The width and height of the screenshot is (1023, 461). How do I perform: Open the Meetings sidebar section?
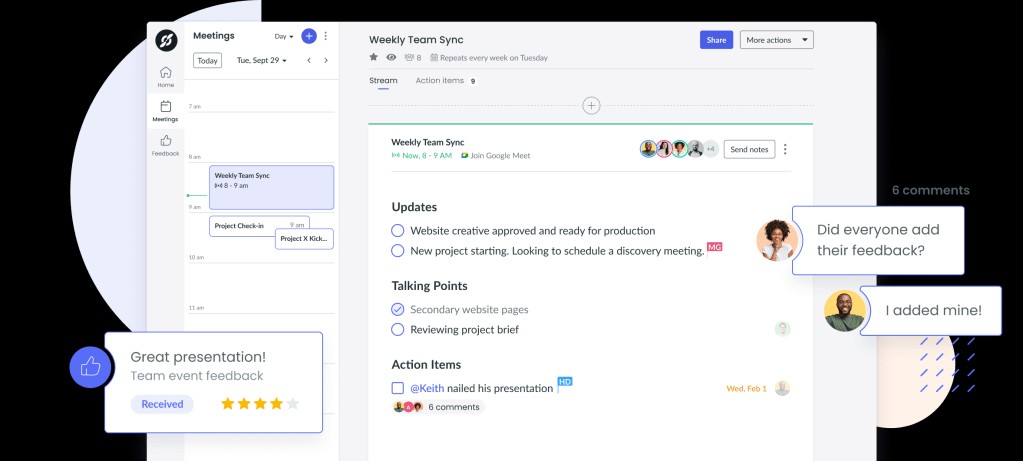[166, 111]
